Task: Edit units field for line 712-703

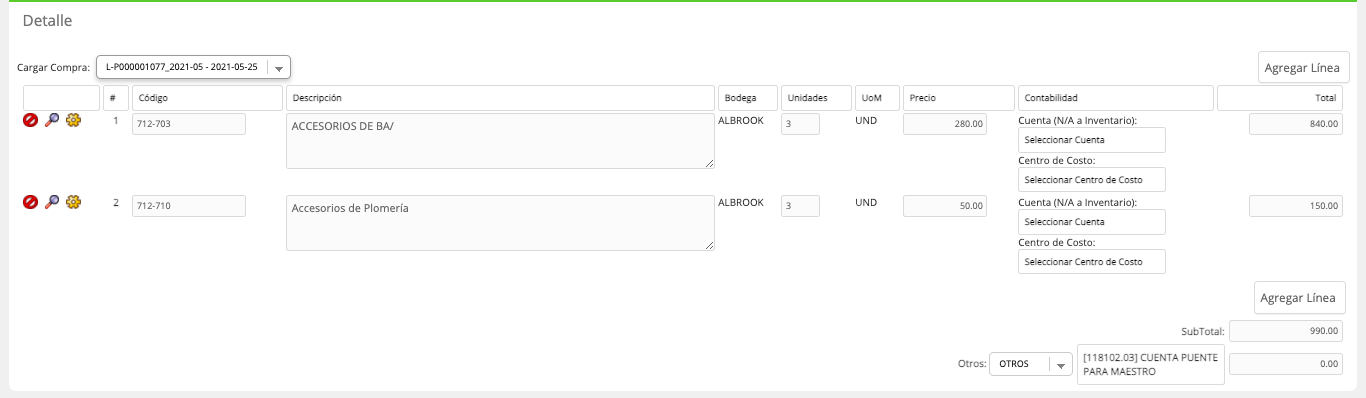Action: point(800,124)
